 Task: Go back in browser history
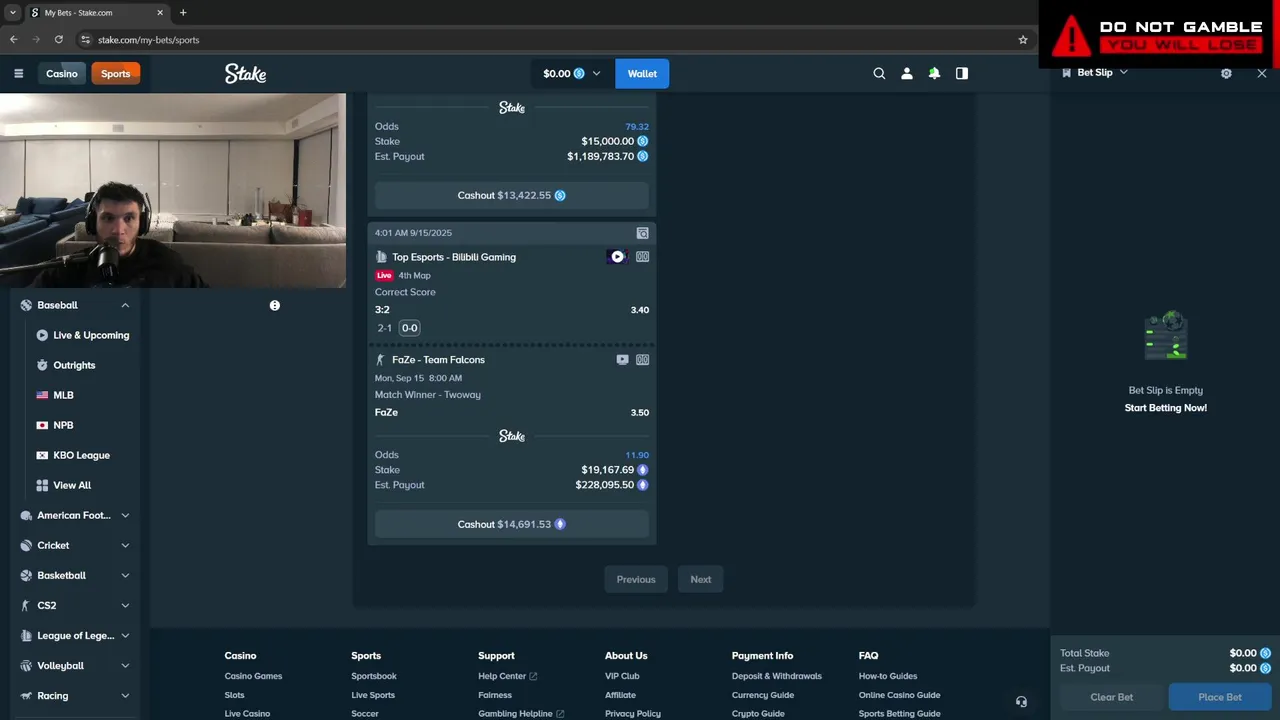(x=13, y=39)
